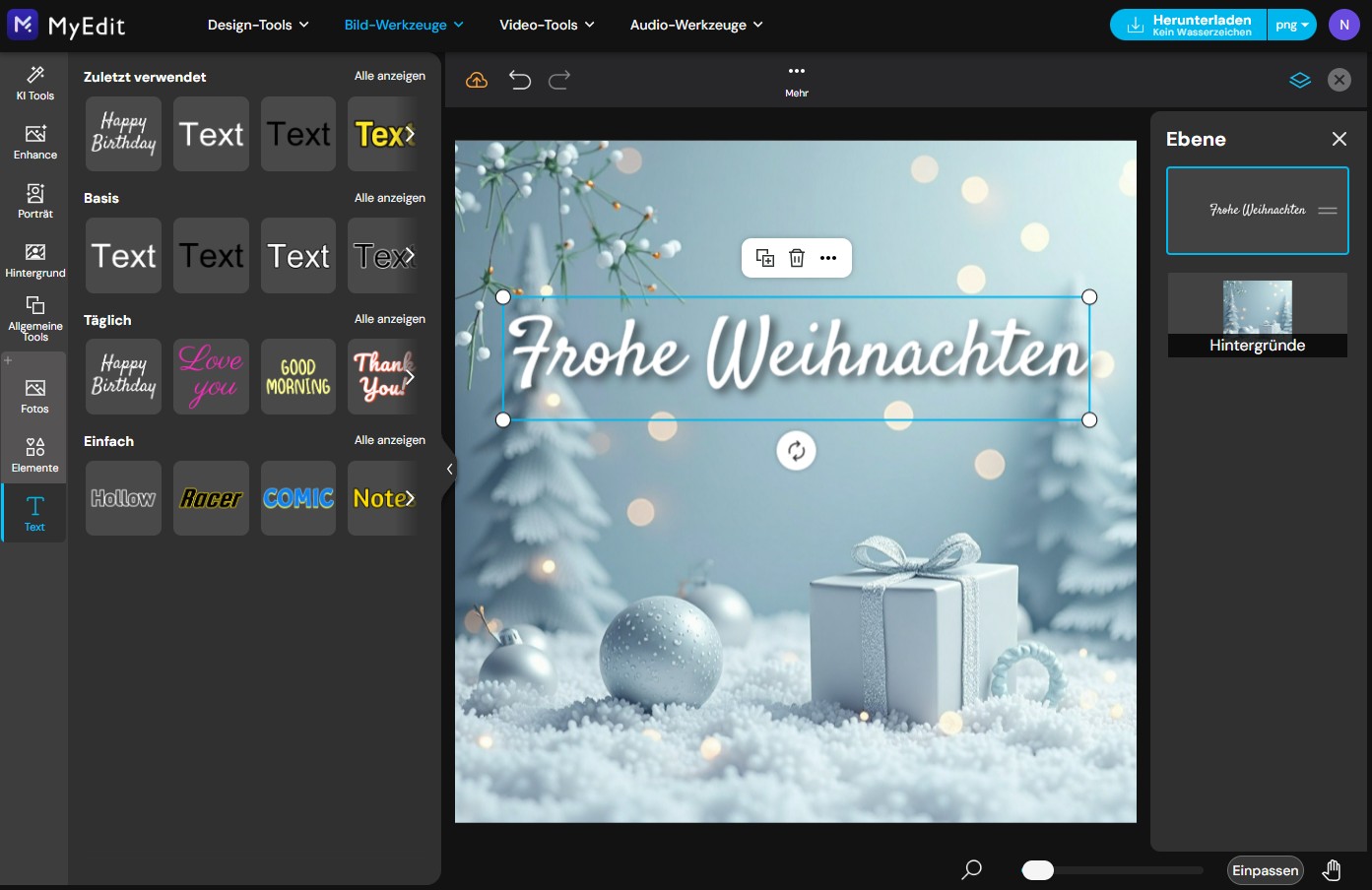This screenshot has width=1372, height=890.
Task: Click the Herunterladen button
Action: [1187, 25]
